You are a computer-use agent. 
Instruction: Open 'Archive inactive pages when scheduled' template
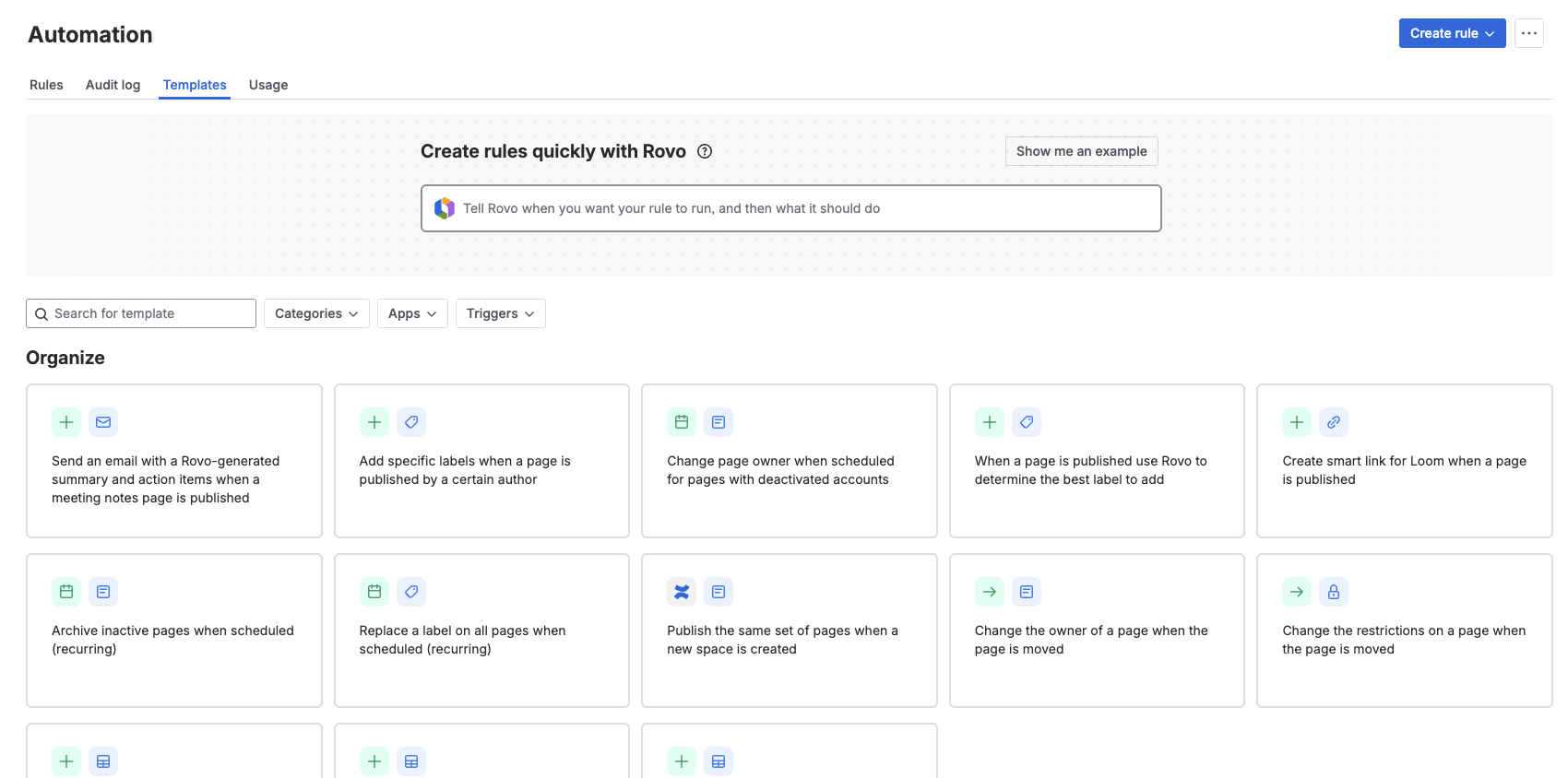pyautogui.click(x=174, y=631)
